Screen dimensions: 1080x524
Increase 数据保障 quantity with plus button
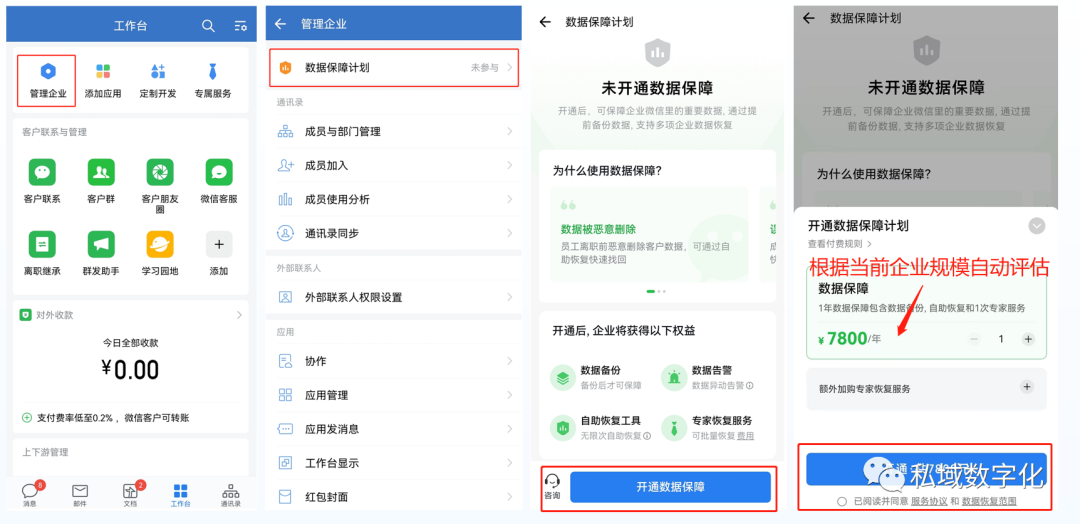(x=1027, y=339)
